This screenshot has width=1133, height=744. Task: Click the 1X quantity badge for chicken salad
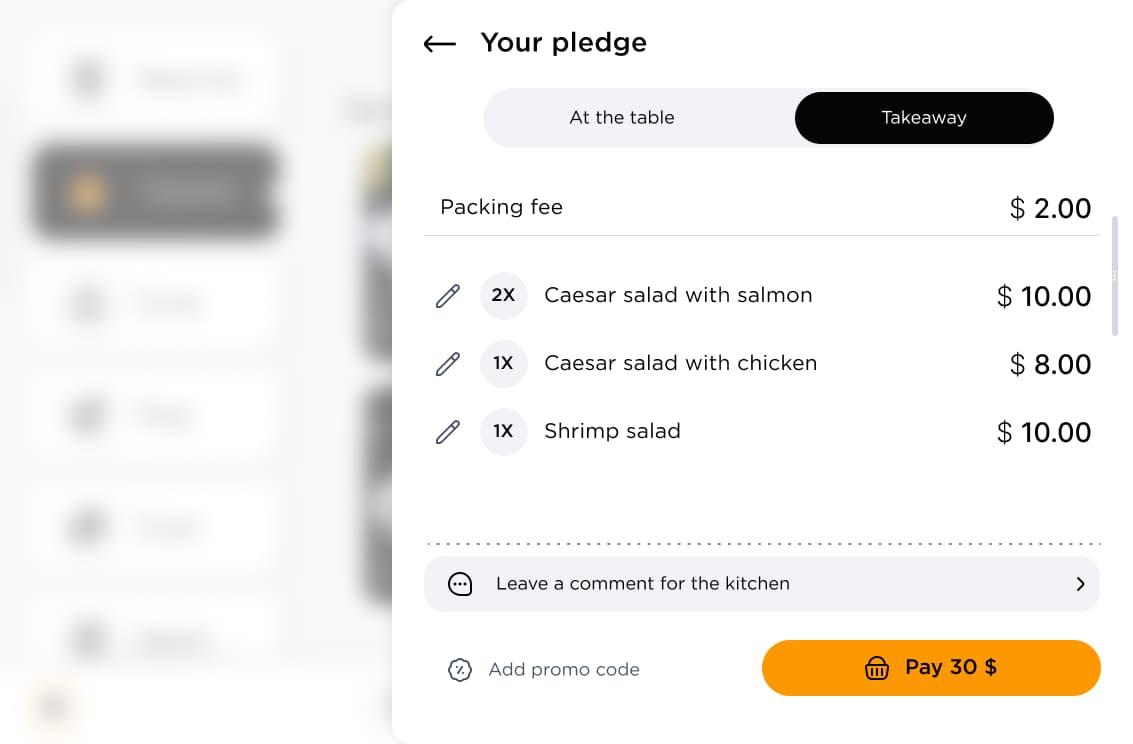pos(504,363)
